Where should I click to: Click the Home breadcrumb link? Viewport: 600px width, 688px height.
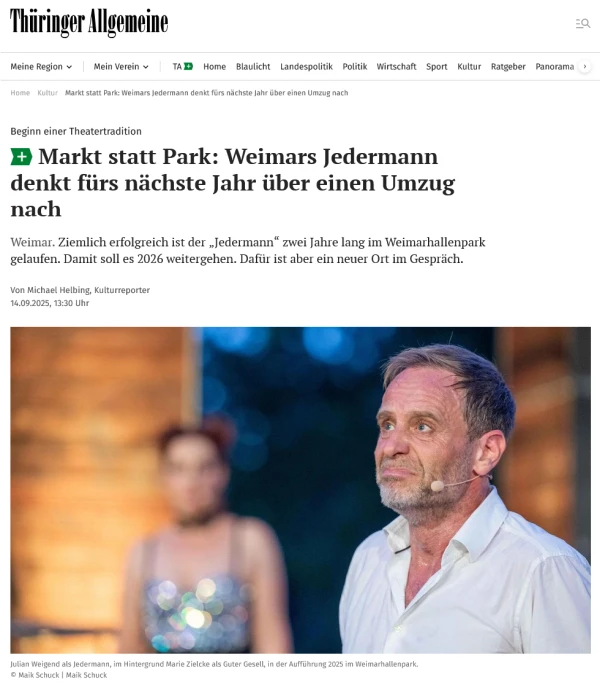(20, 93)
